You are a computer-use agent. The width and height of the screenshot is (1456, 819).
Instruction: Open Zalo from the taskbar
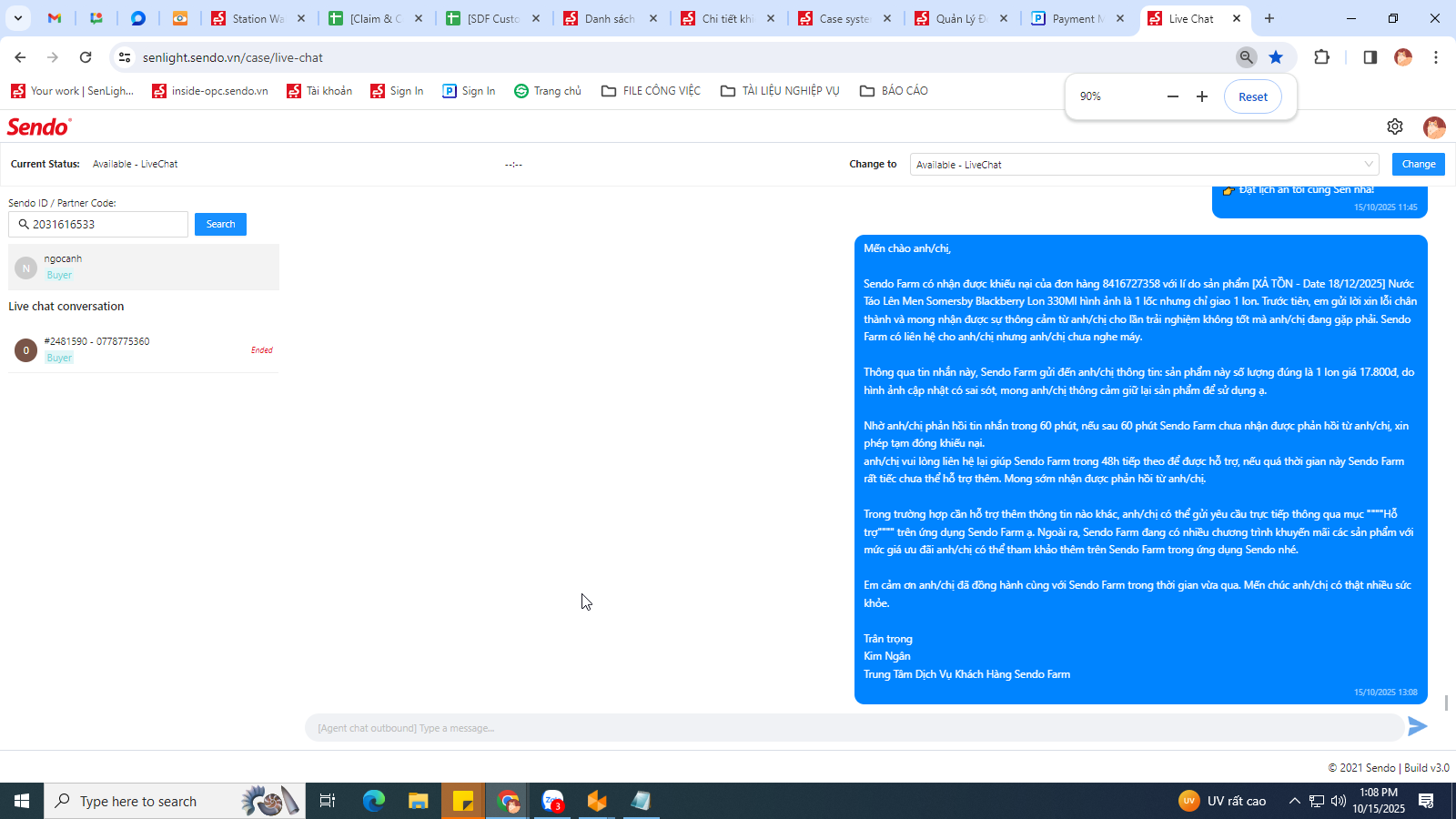(552, 801)
